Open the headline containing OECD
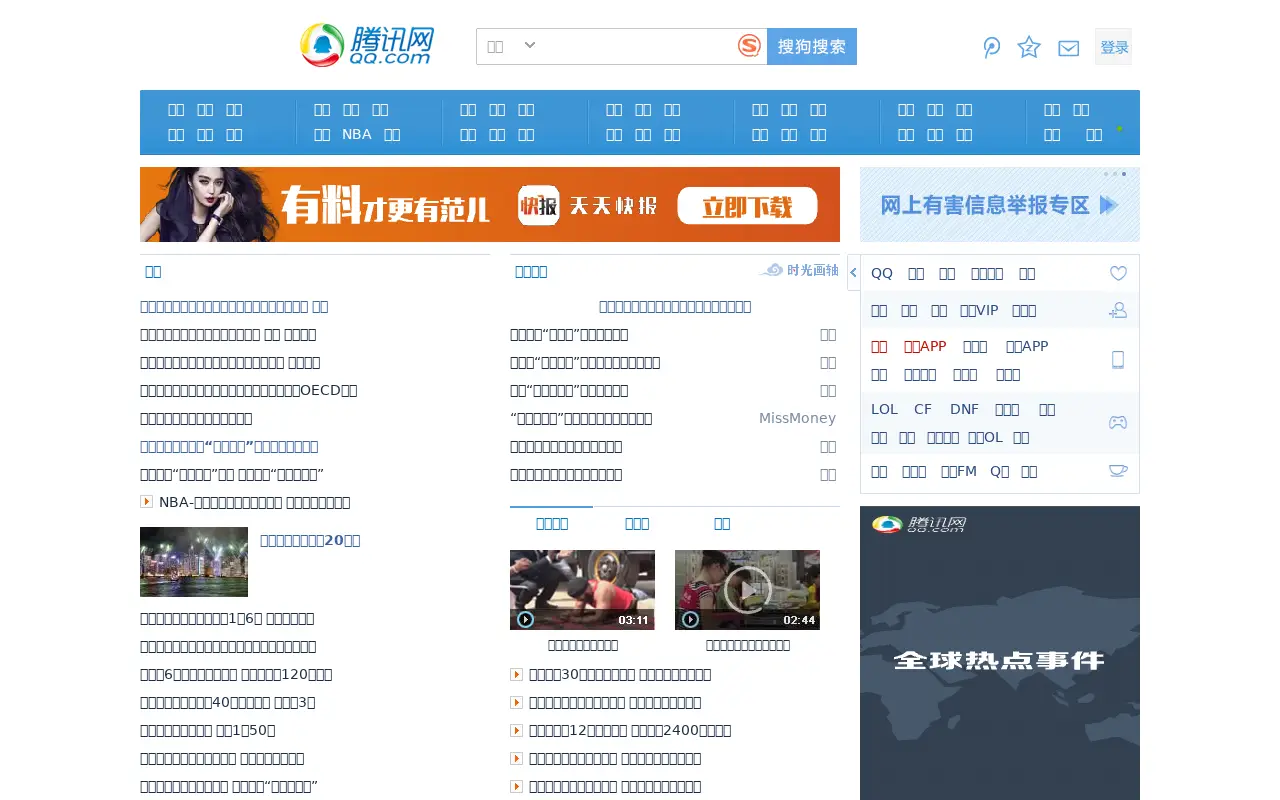 pos(248,390)
